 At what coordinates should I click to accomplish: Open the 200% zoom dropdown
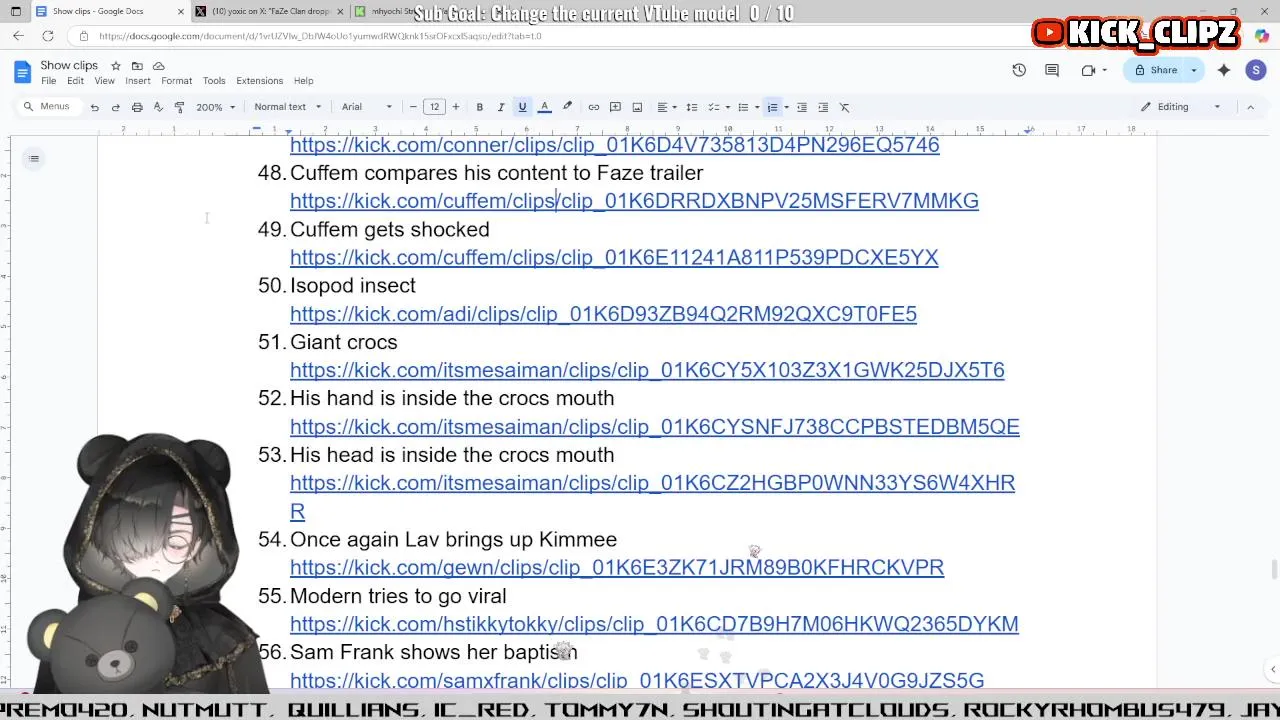coord(215,107)
